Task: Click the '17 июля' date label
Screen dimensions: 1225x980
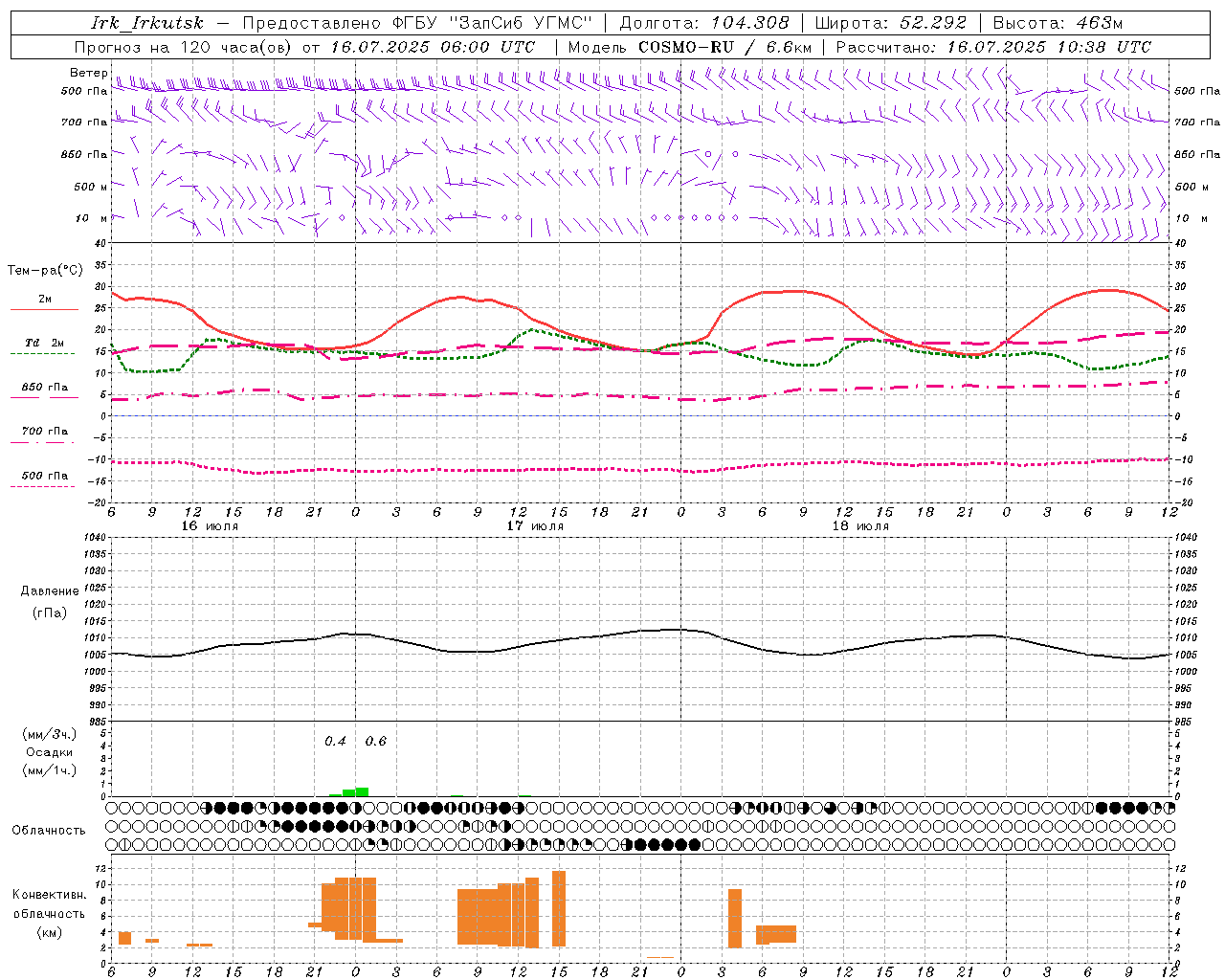Action: tap(535, 526)
